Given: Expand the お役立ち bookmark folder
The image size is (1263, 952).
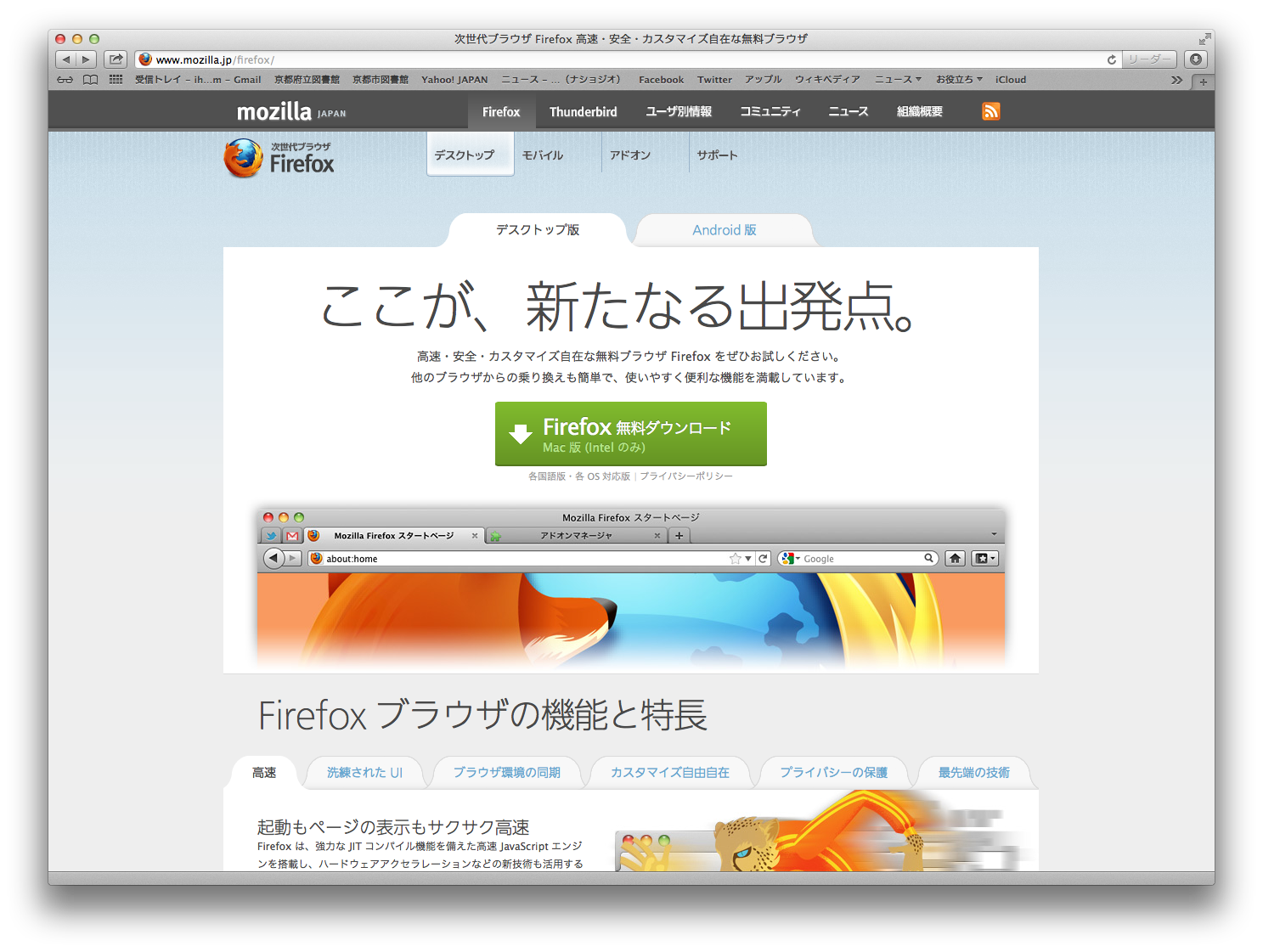Looking at the screenshot, I should (959, 80).
